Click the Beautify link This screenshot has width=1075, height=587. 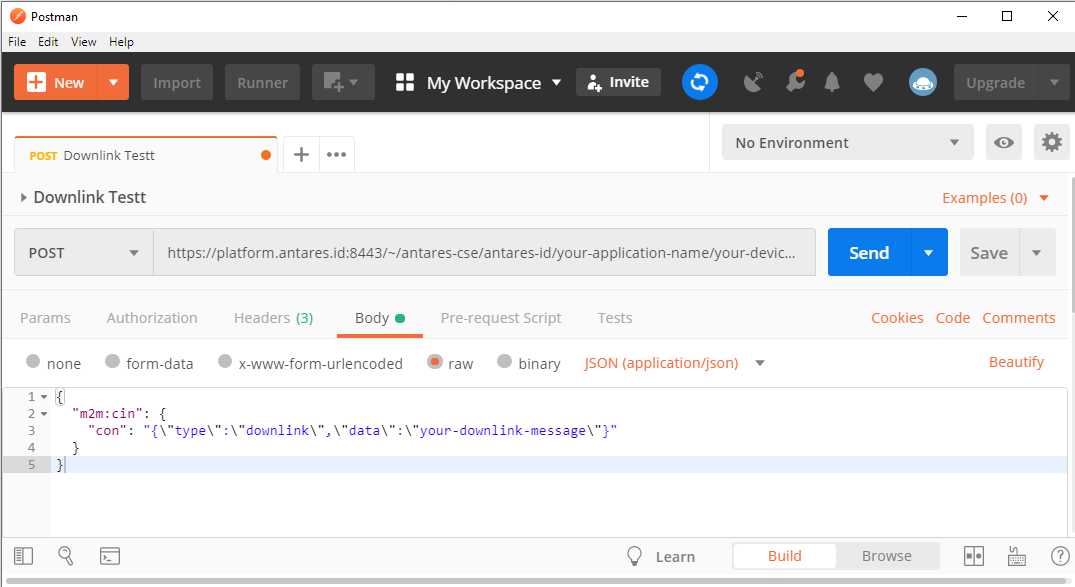click(1016, 362)
